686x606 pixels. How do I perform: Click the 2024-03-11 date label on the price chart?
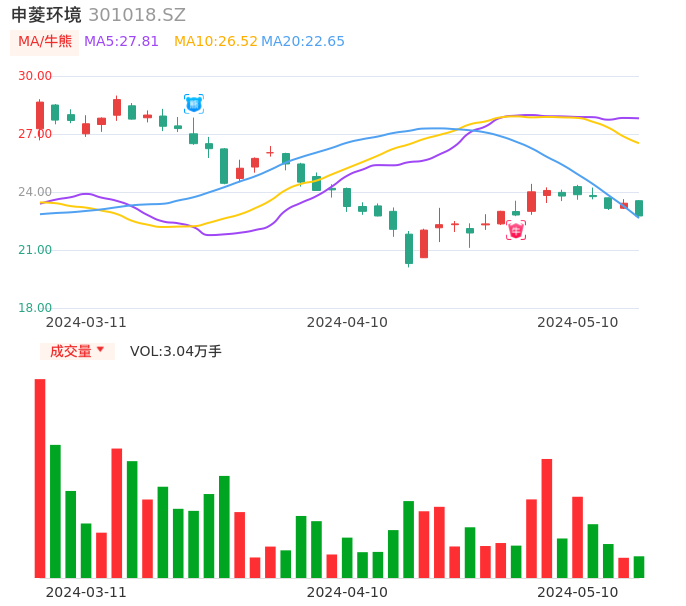click(x=86, y=322)
